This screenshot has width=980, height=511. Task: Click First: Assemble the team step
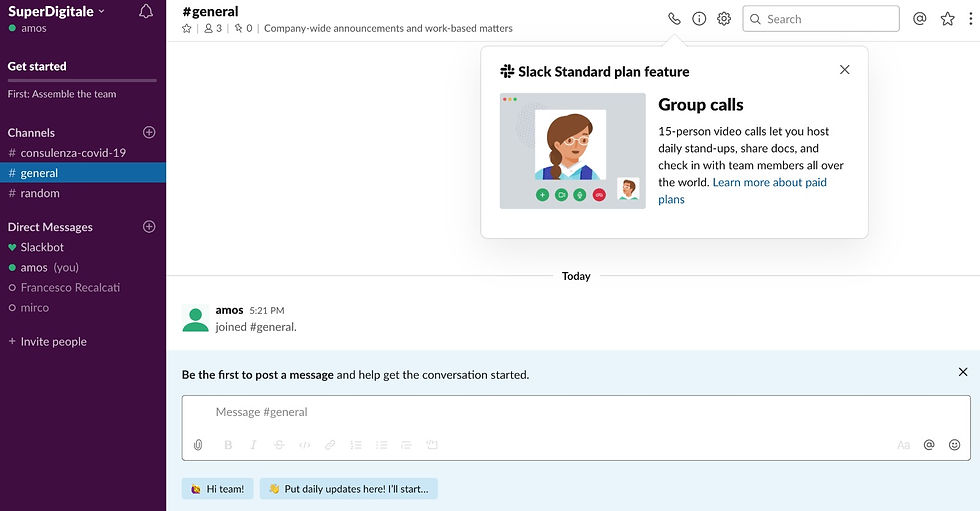(x=62, y=94)
